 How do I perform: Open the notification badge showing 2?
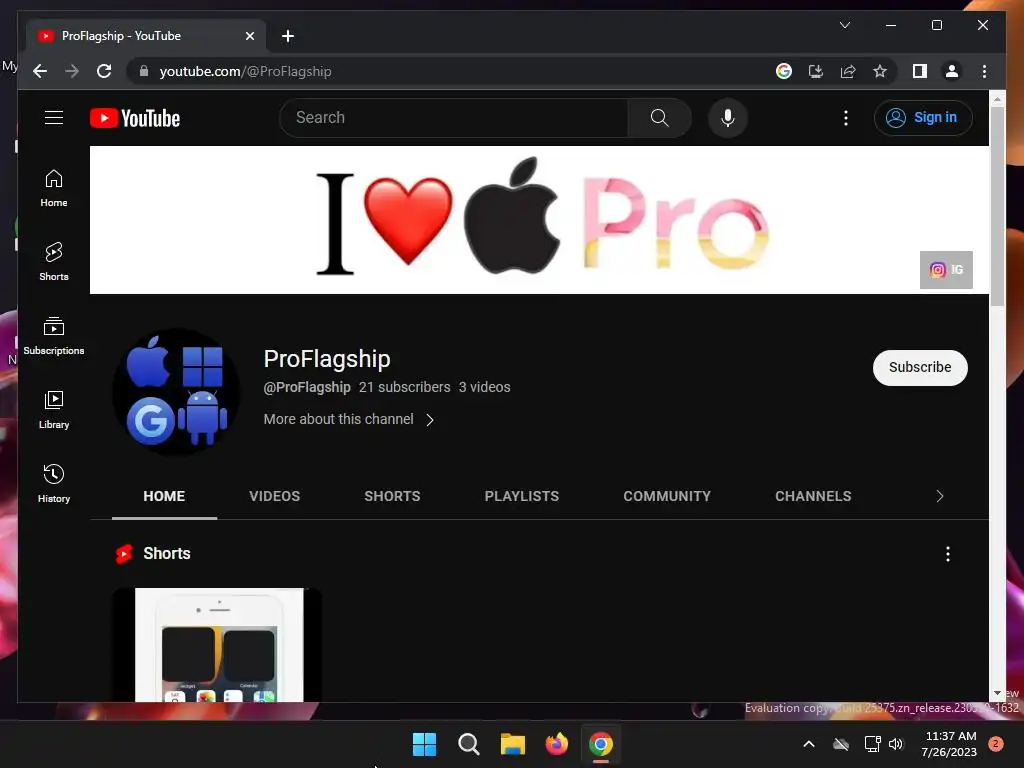995,744
